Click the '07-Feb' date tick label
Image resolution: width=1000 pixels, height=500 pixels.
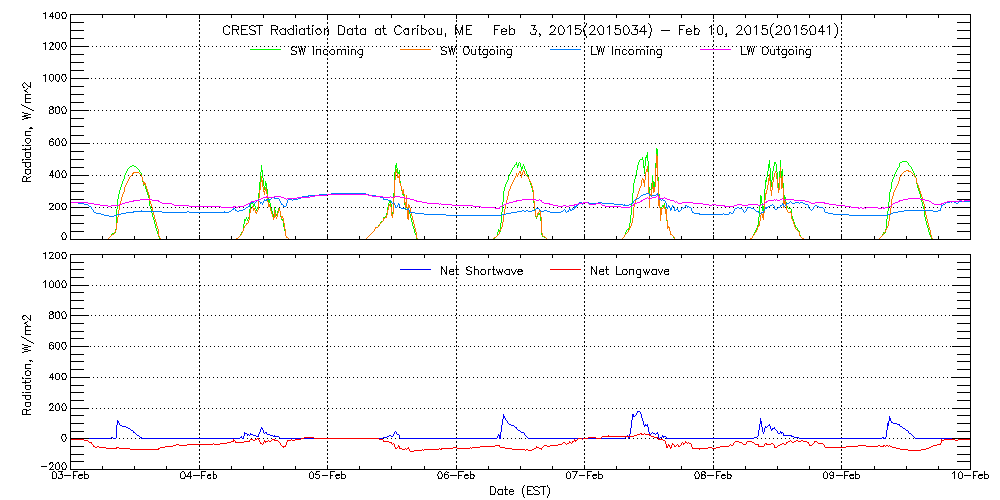(584, 477)
